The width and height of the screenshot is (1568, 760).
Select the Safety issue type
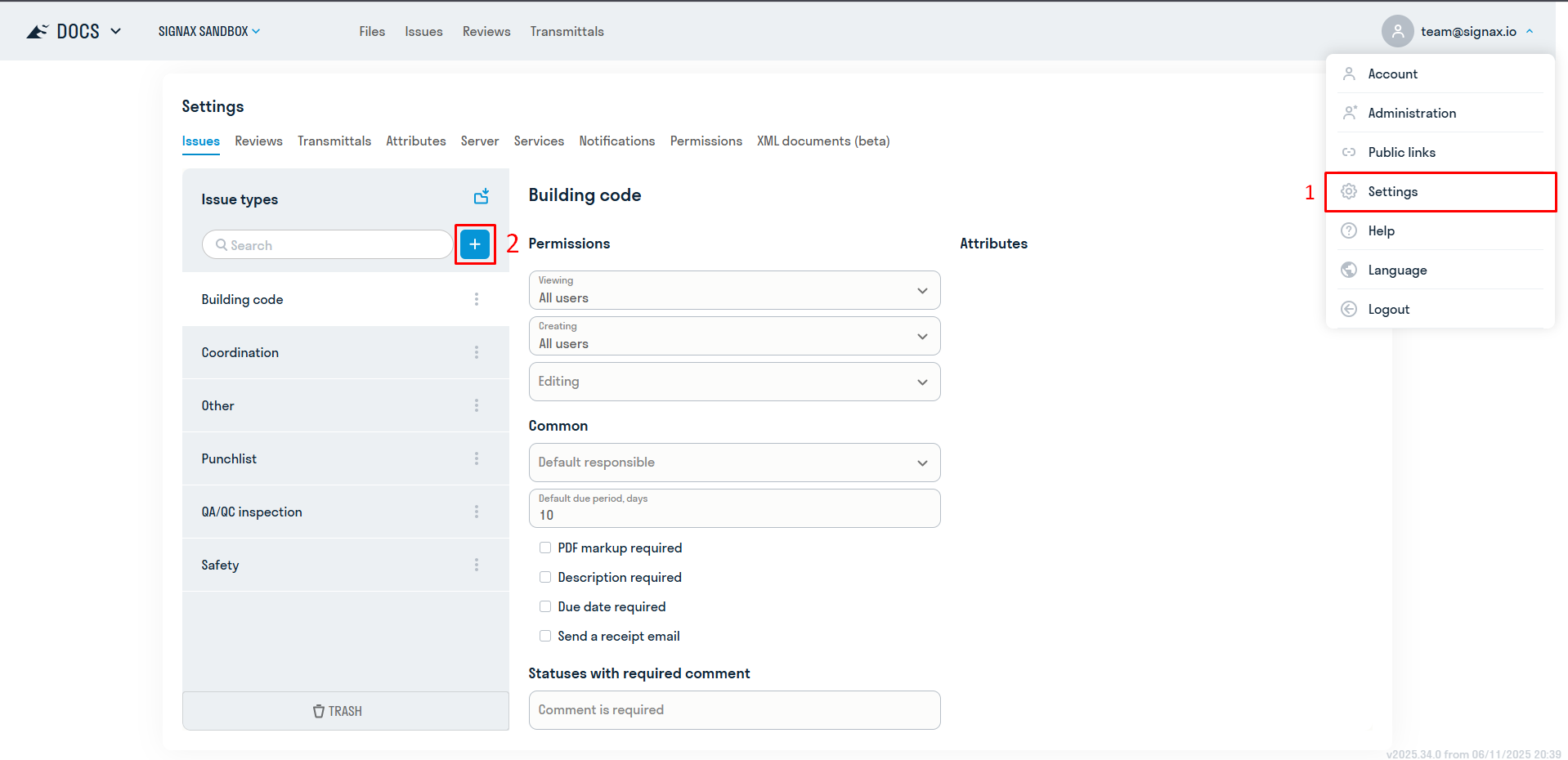pyautogui.click(x=346, y=565)
